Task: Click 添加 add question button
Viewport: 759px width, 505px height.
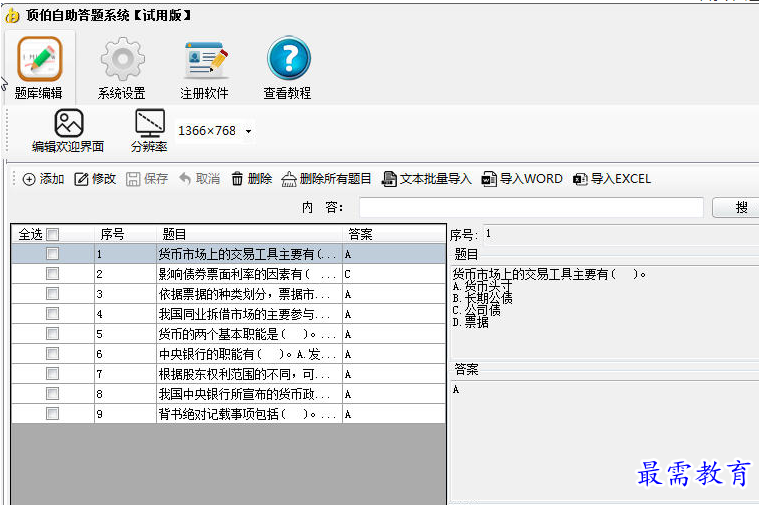Action: [44, 179]
